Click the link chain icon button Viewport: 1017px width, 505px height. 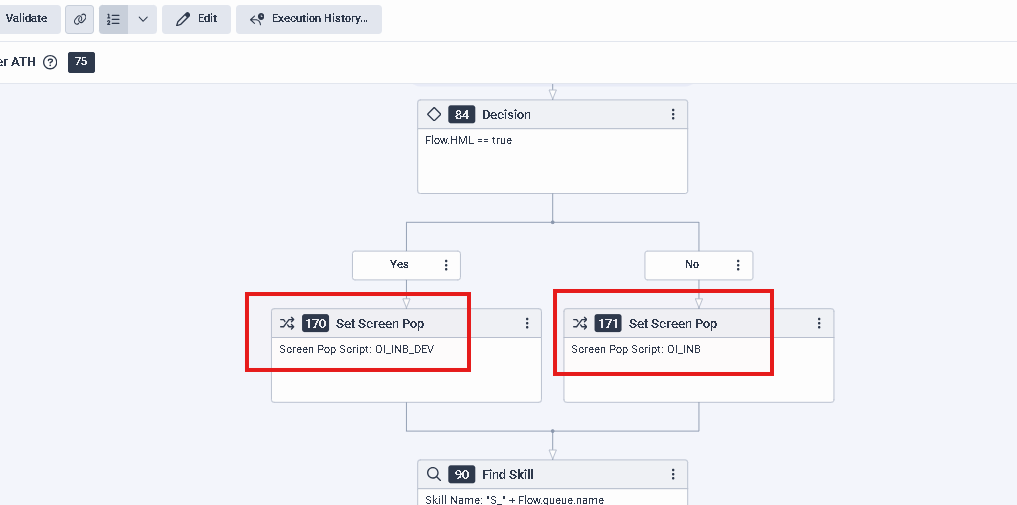pos(80,19)
